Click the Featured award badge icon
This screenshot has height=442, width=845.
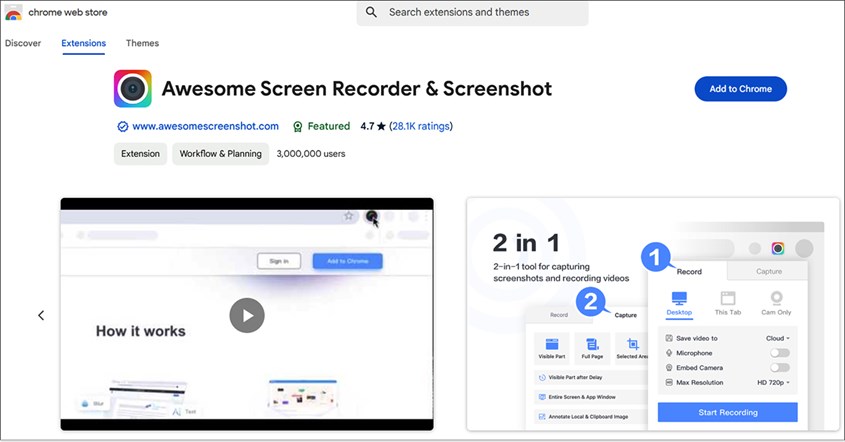297,127
